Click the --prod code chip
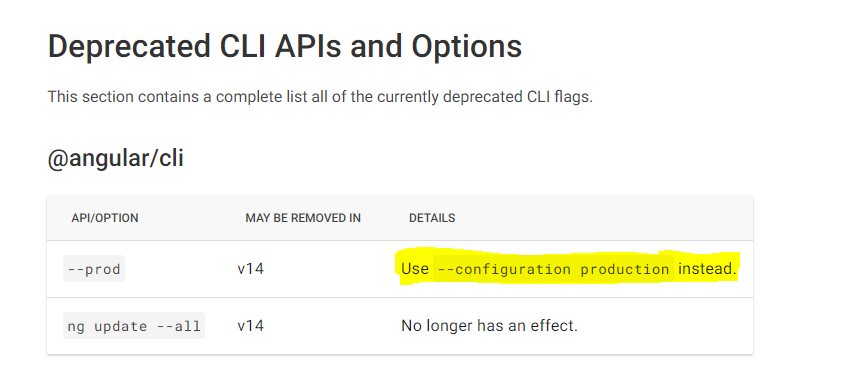850x387 pixels. pyautogui.click(x=94, y=269)
